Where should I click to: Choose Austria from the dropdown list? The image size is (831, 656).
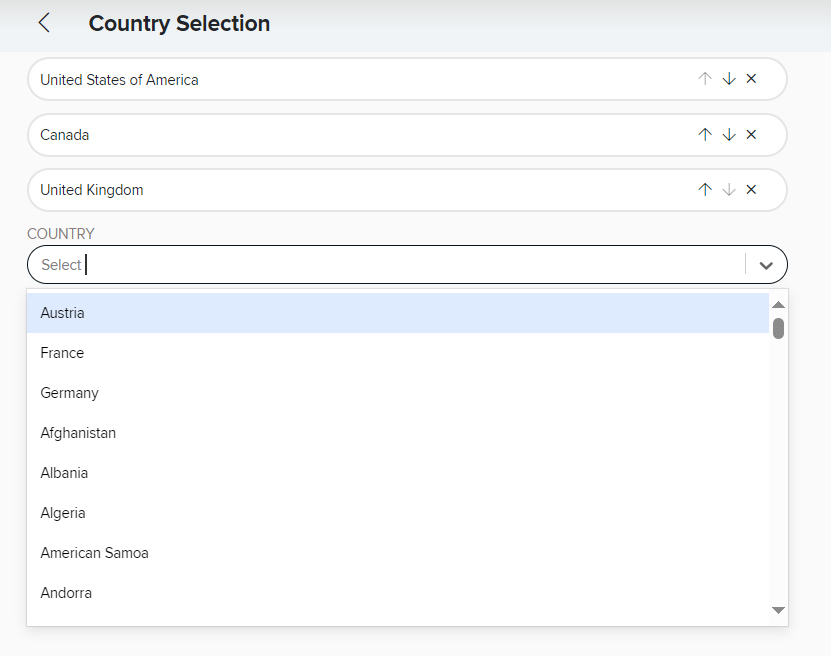click(x=398, y=313)
